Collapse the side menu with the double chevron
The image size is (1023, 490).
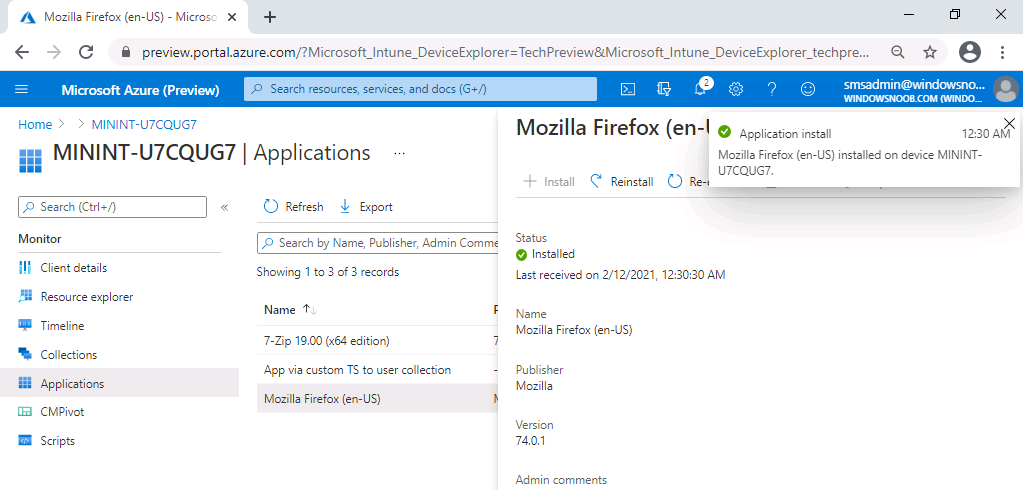(x=224, y=207)
